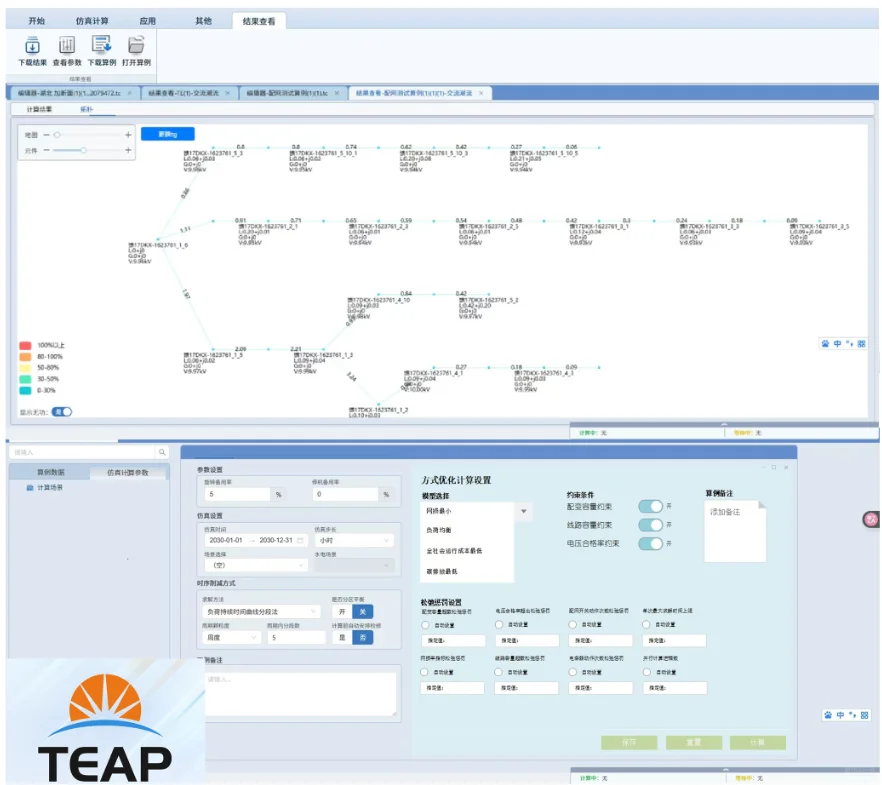Click the calendar icon in 仿真时间 date field
Viewport: 882px width, 785px height.
300,540
